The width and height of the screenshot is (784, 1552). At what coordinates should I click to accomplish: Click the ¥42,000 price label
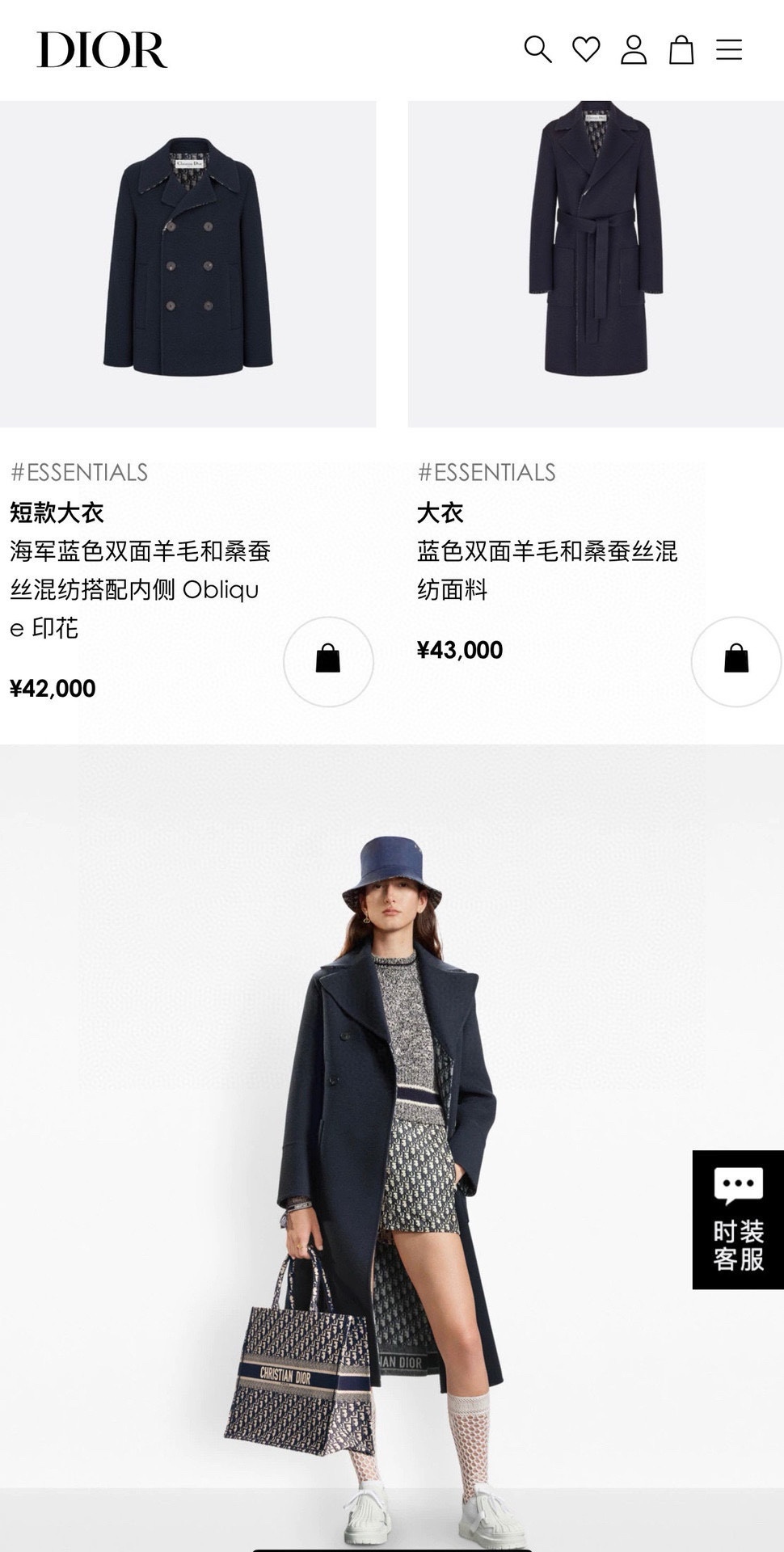pos(53,689)
